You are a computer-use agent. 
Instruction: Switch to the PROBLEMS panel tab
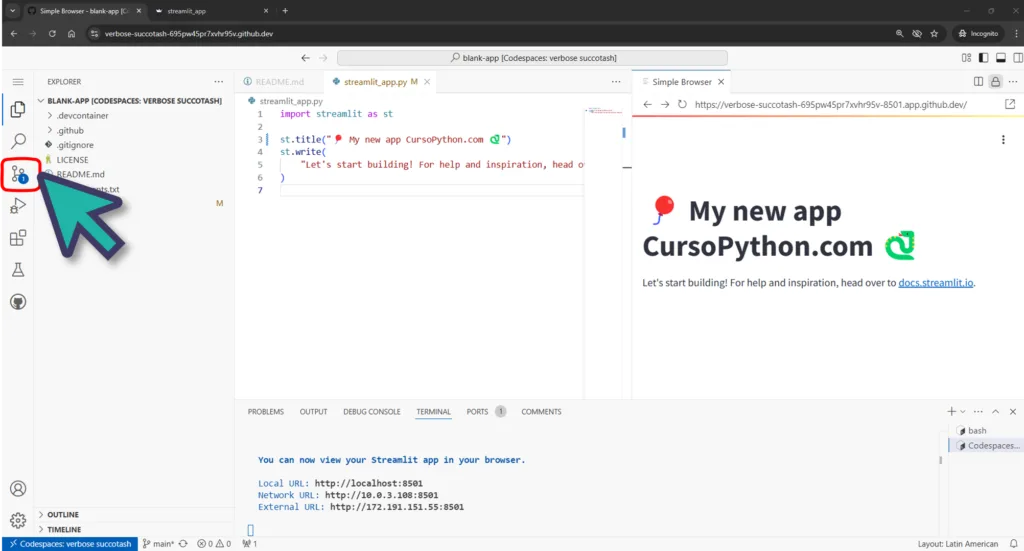click(266, 412)
